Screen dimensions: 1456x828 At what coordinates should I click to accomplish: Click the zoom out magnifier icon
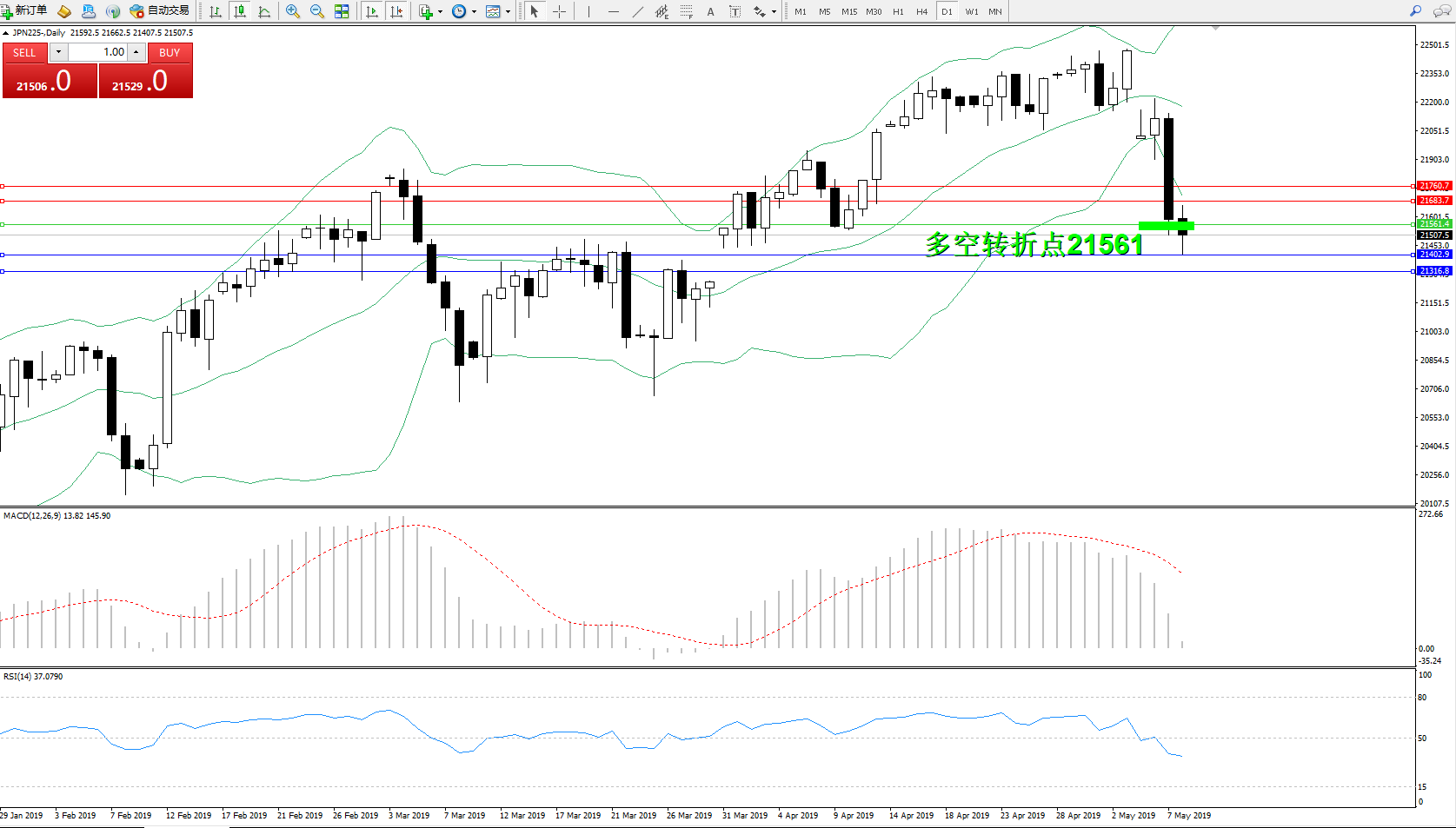click(x=317, y=11)
